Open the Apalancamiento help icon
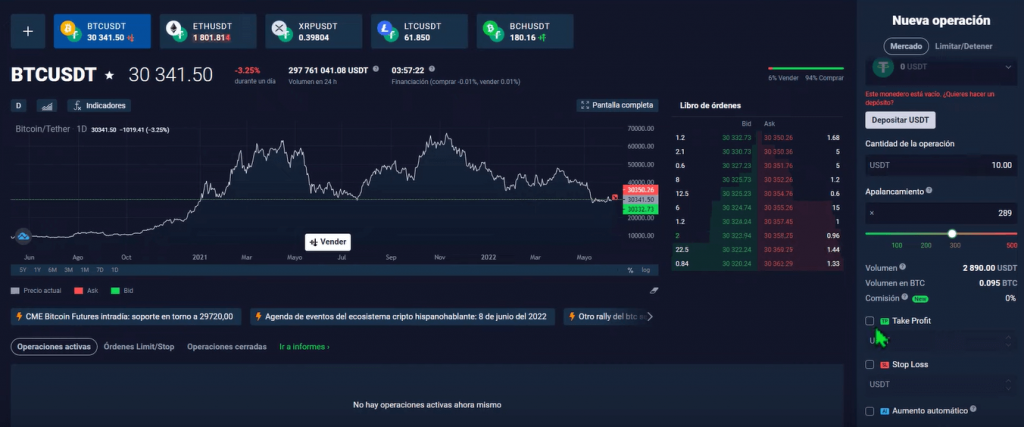 929,191
